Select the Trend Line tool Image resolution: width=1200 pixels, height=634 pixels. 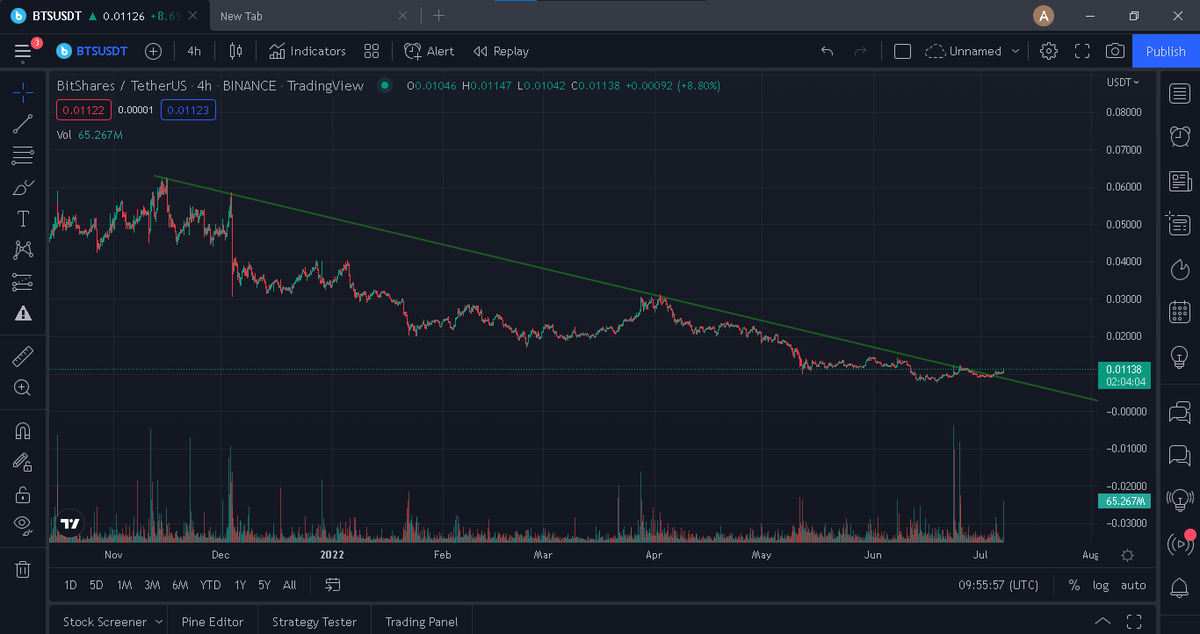22,123
